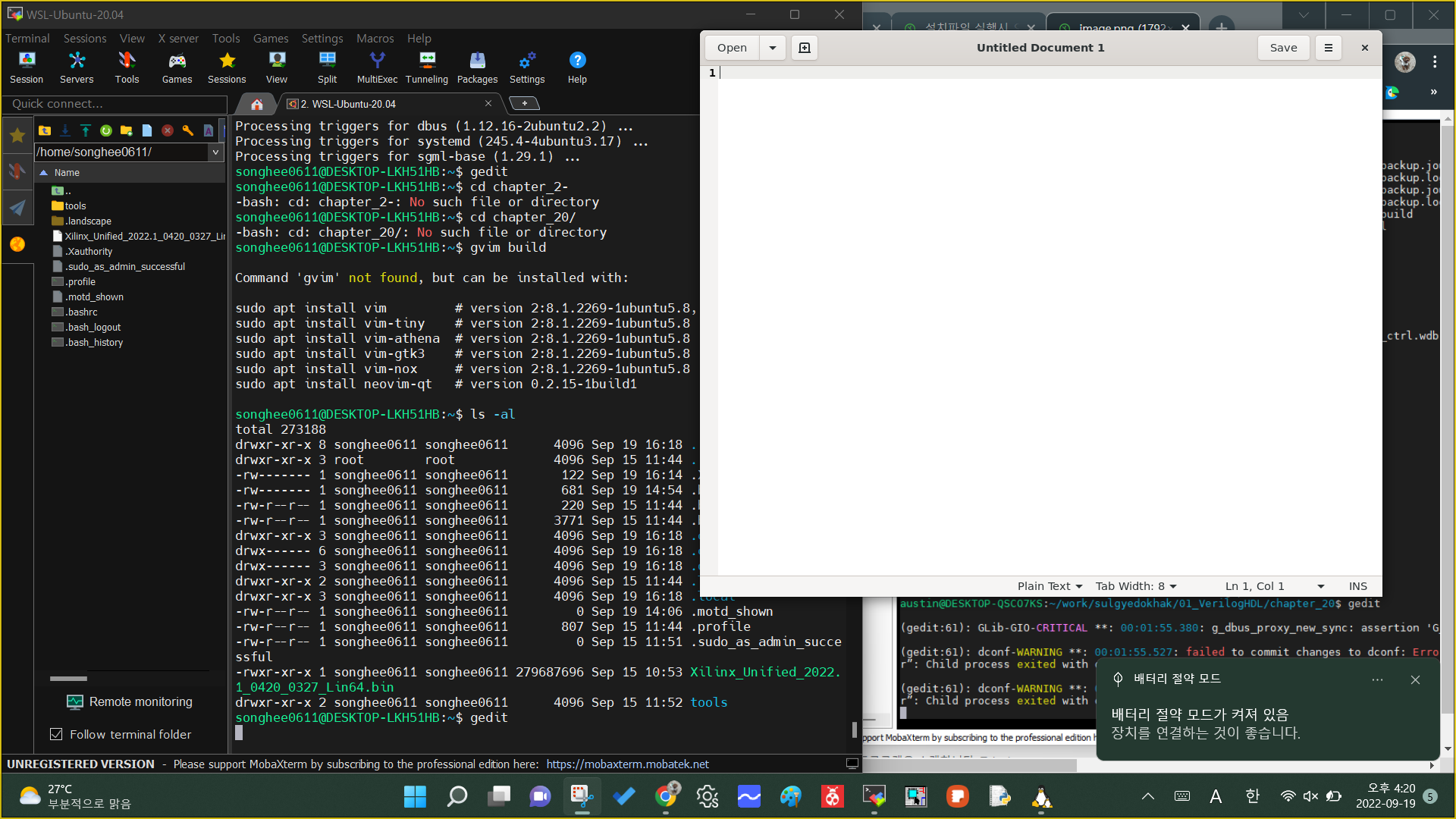1456x819 pixels.
Task: Open the View toolbar icon
Action: [x=277, y=67]
